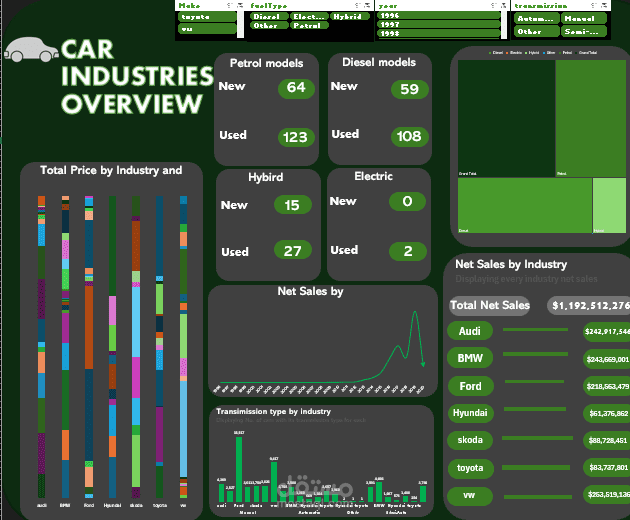Click Electric Used value 2
This screenshot has width=630, height=520.
[408, 252]
